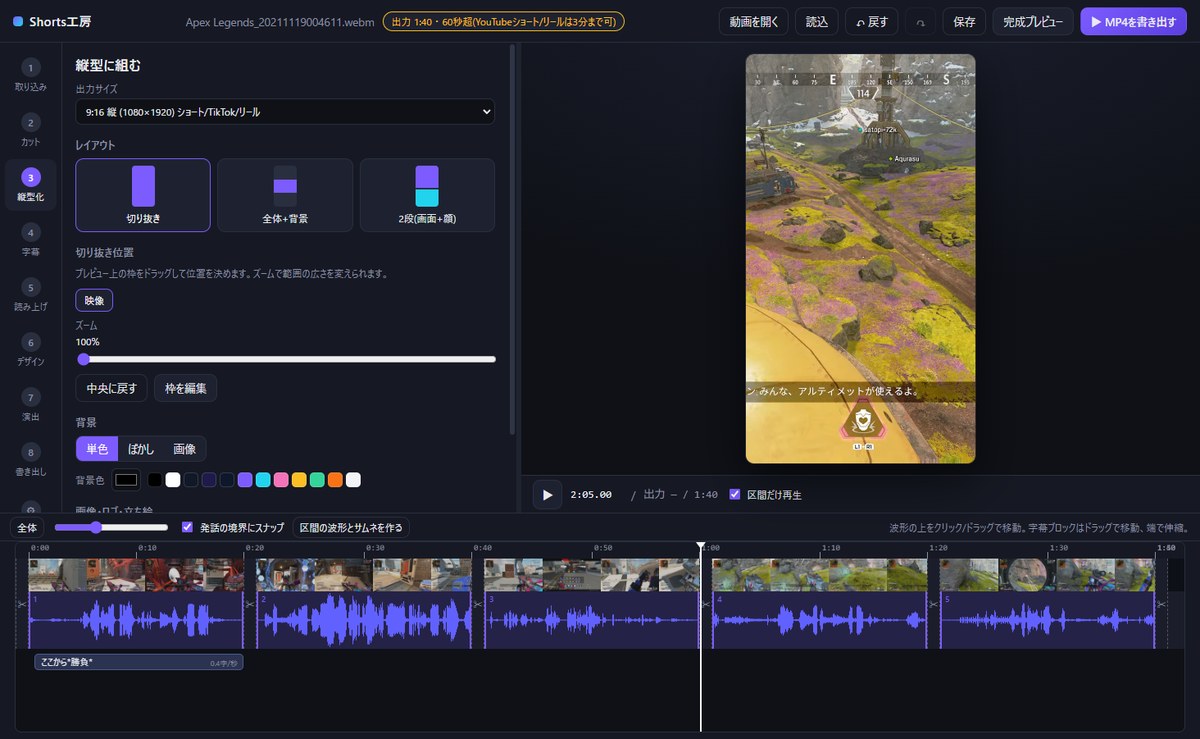Click the left panel scrollbar
Viewport: 1200px width, 739px height.
tap(513, 240)
